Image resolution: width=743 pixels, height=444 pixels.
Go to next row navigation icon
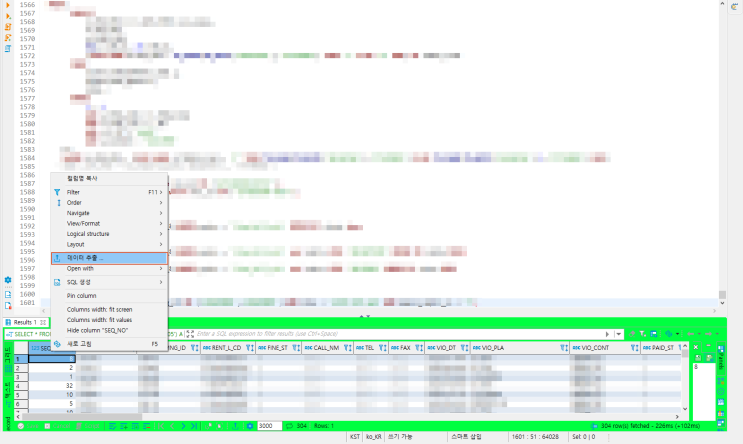click(x=183, y=426)
